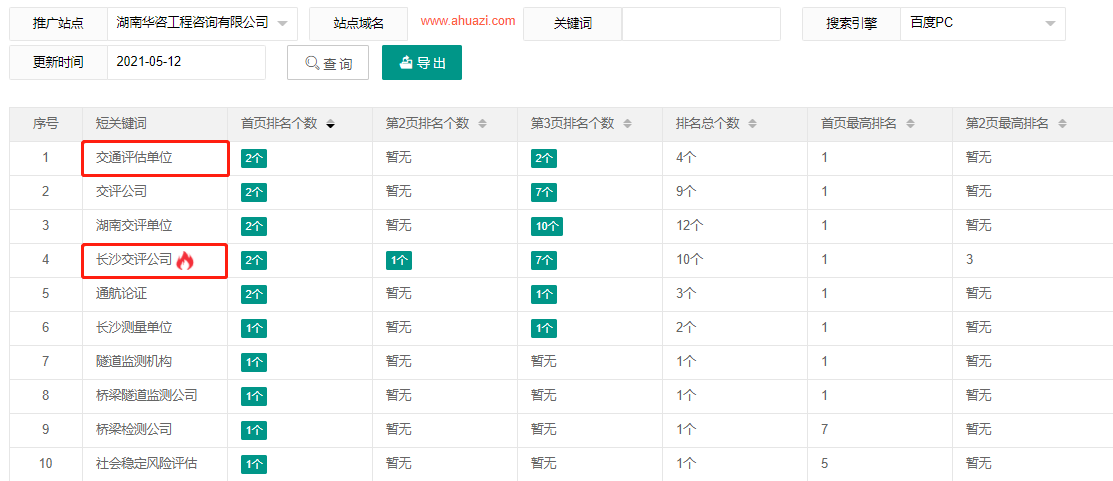Click the 查询 search button
Image resolution: width=1113 pixels, height=481 pixels.
[x=328, y=63]
